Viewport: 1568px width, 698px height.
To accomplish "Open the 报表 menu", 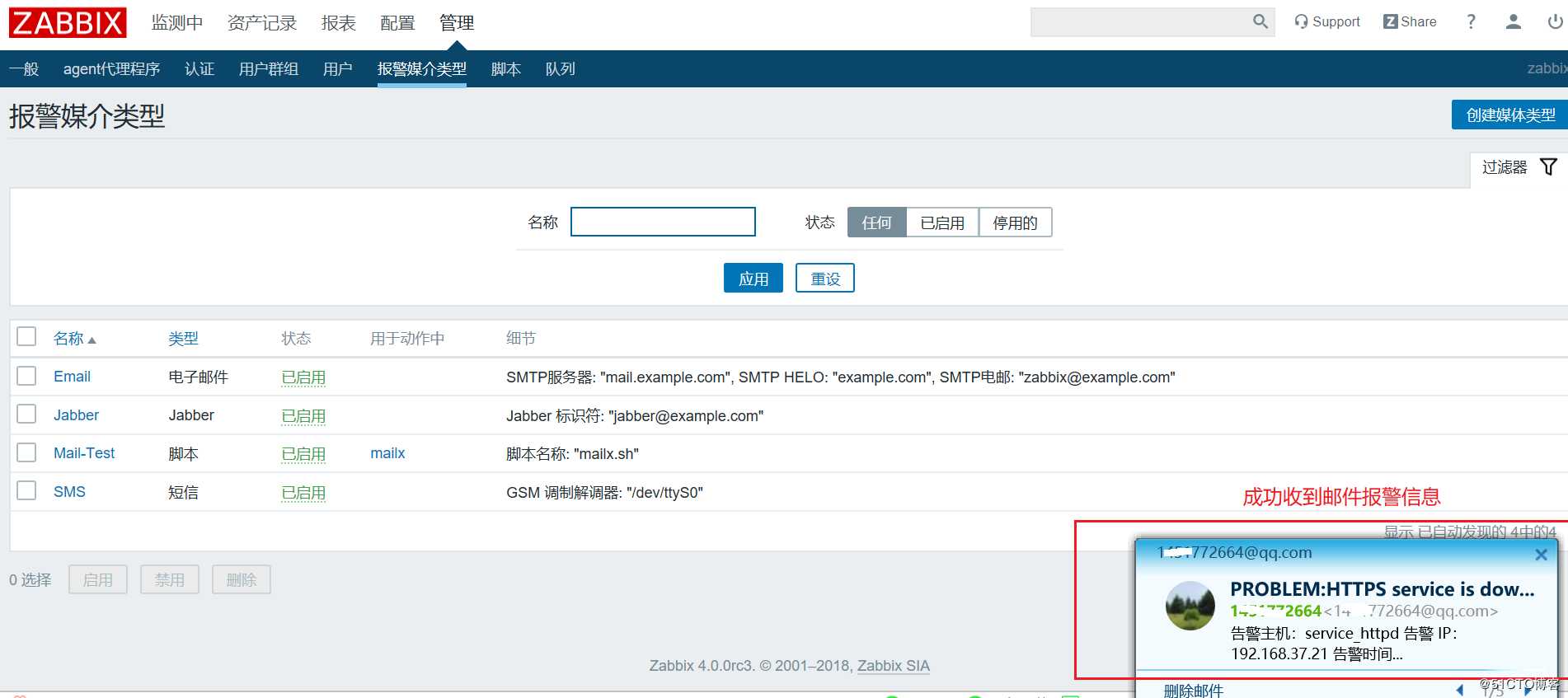I will (339, 23).
